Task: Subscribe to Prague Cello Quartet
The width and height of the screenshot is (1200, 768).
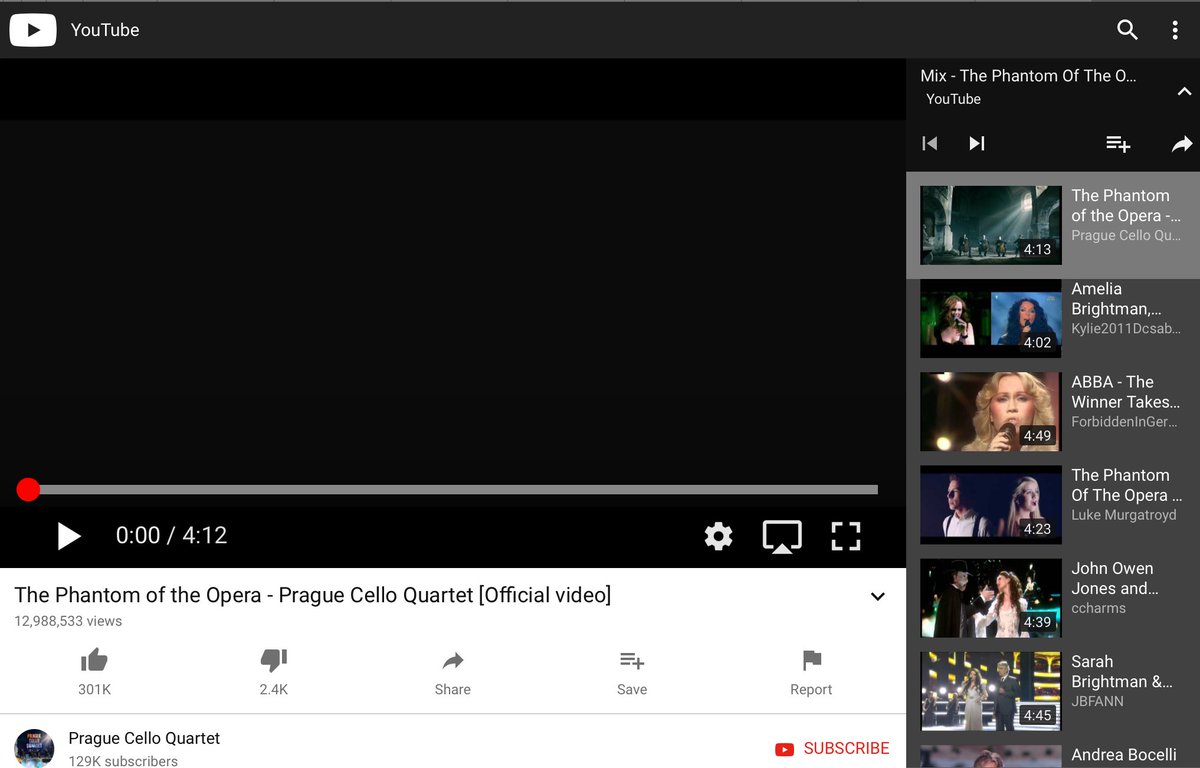Action: pyautogui.click(x=832, y=748)
